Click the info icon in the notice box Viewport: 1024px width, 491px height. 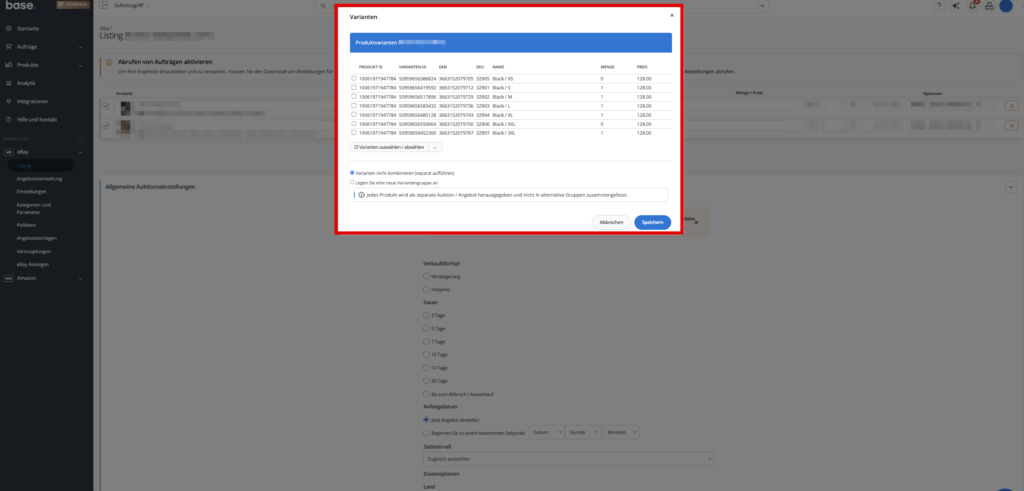pos(362,195)
